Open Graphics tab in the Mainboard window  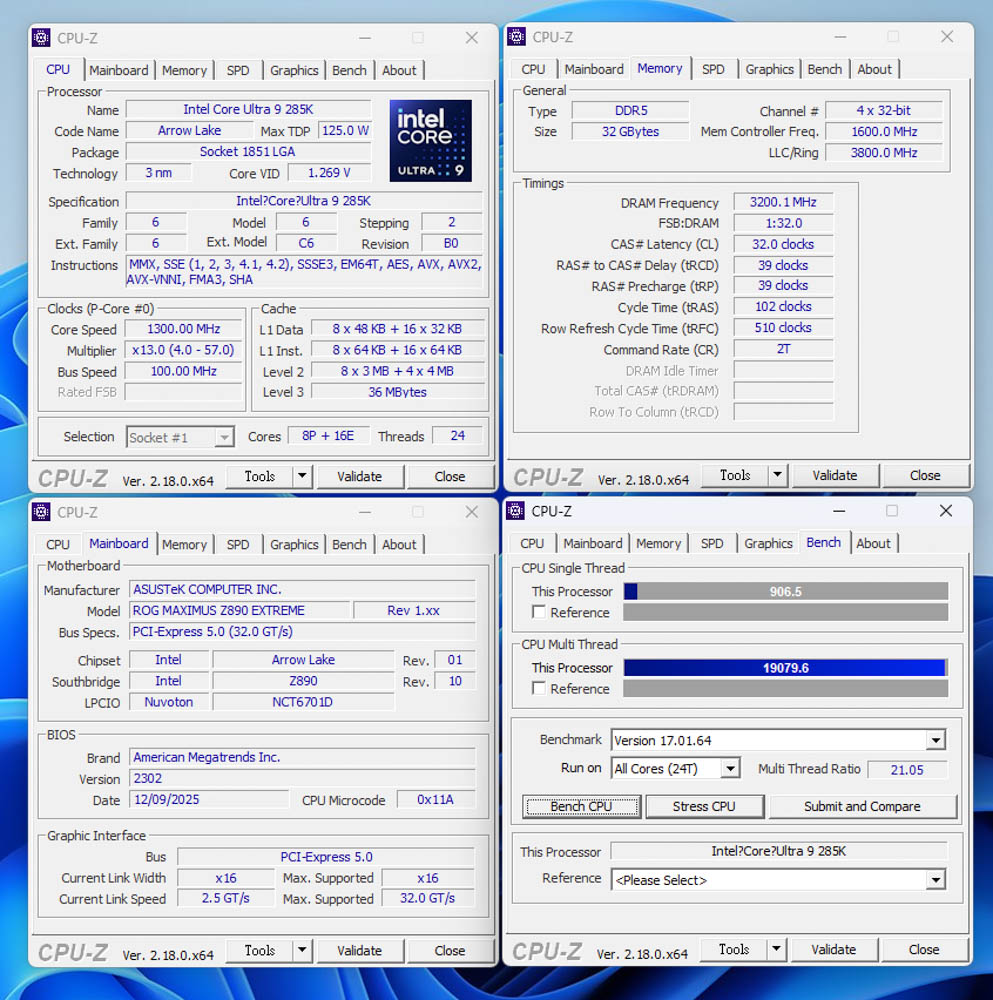(x=294, y=545)
